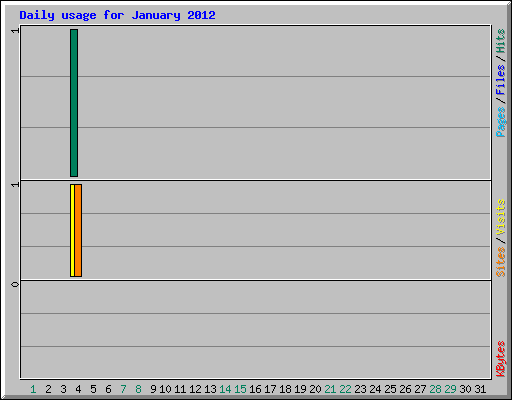The width and height of the screenshot is (512, 400).
Task: Click day label 12 on the x-axis
Action: (x=195, y=389)
